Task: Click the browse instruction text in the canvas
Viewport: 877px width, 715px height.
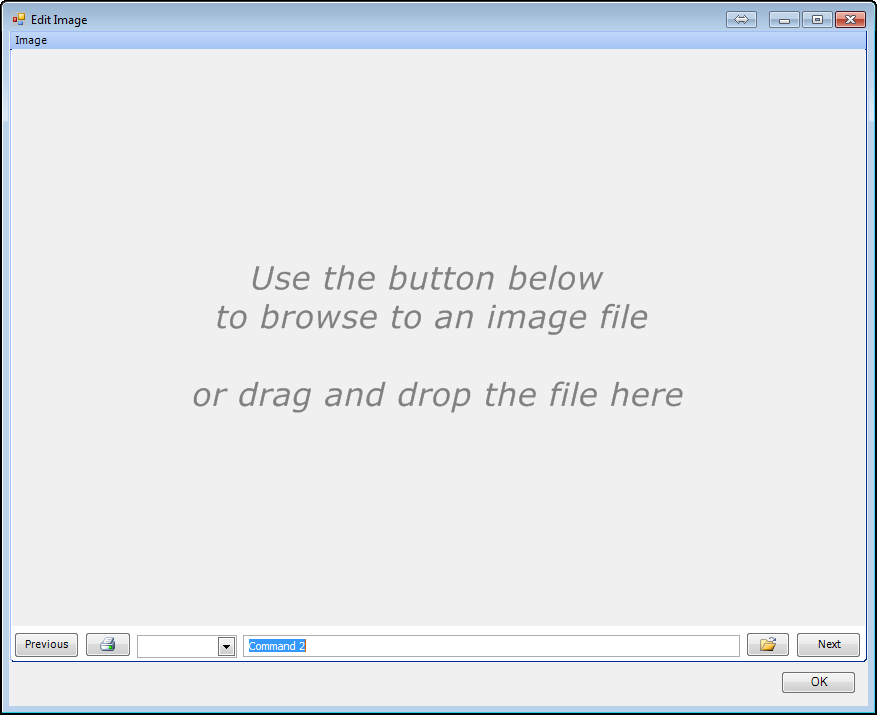Action: click(430, 297)
